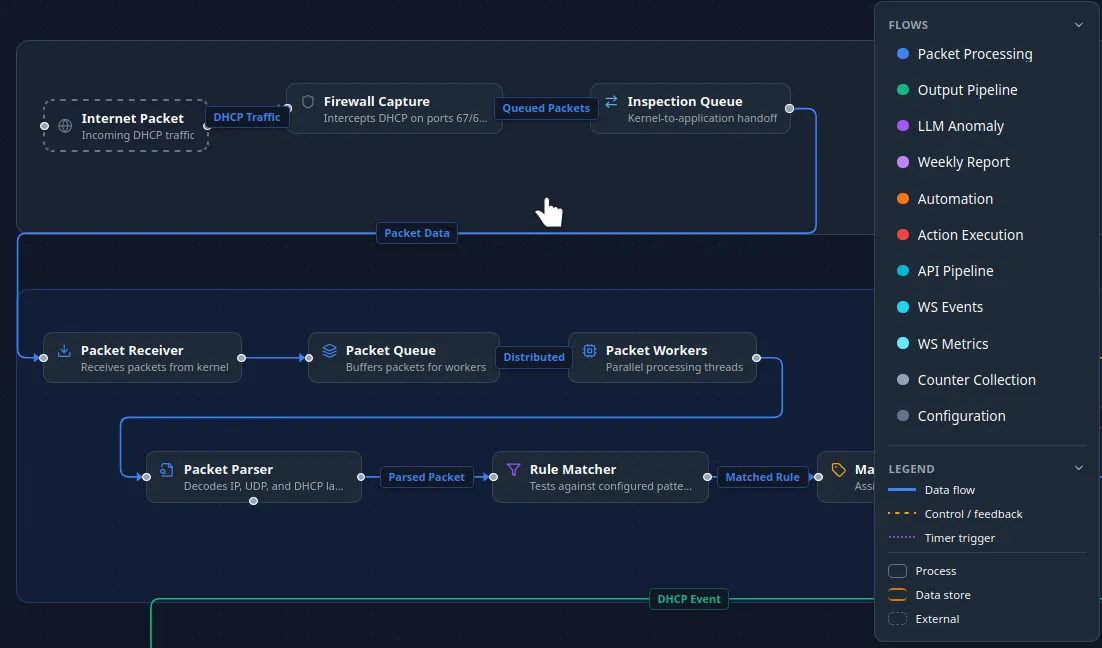Click the Packet Parser bottom port

(254, 501)
